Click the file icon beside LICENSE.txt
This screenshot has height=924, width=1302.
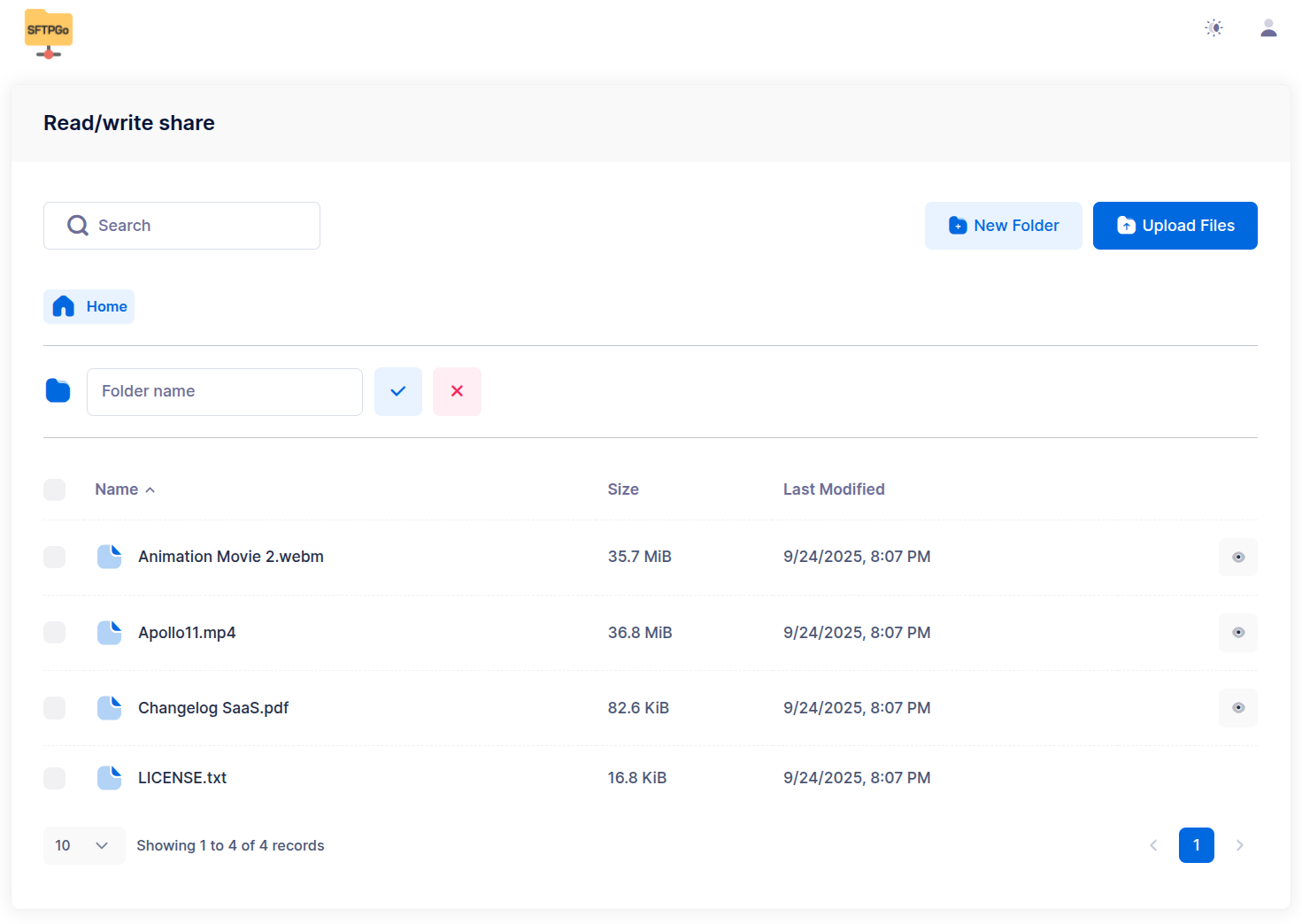[109, 778]
